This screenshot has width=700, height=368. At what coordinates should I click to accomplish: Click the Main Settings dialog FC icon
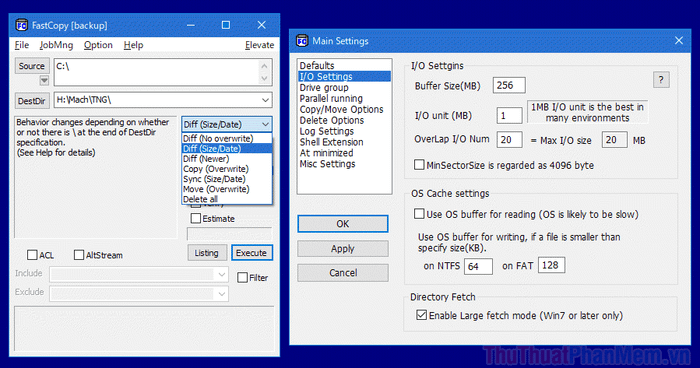(302, 41)
